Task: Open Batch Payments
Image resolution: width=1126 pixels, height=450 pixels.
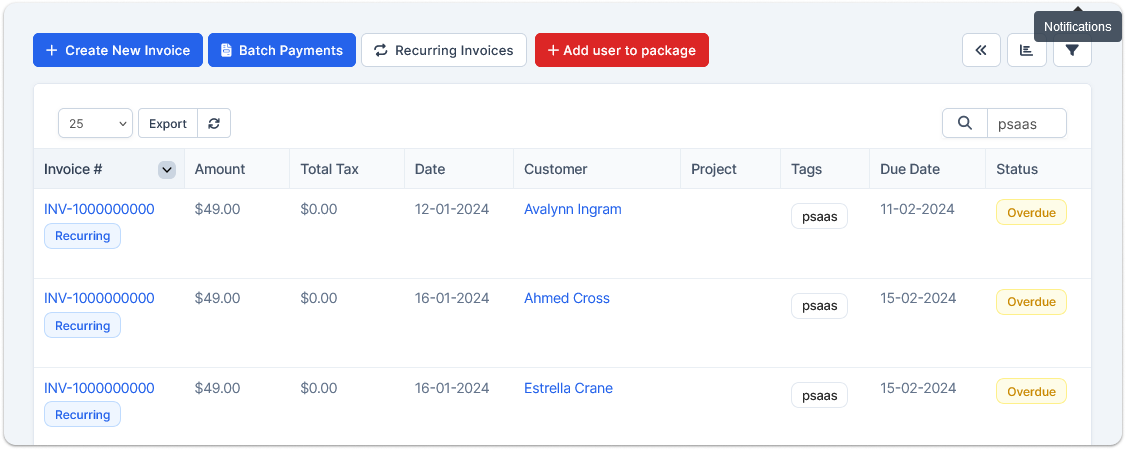Action: 282,50
